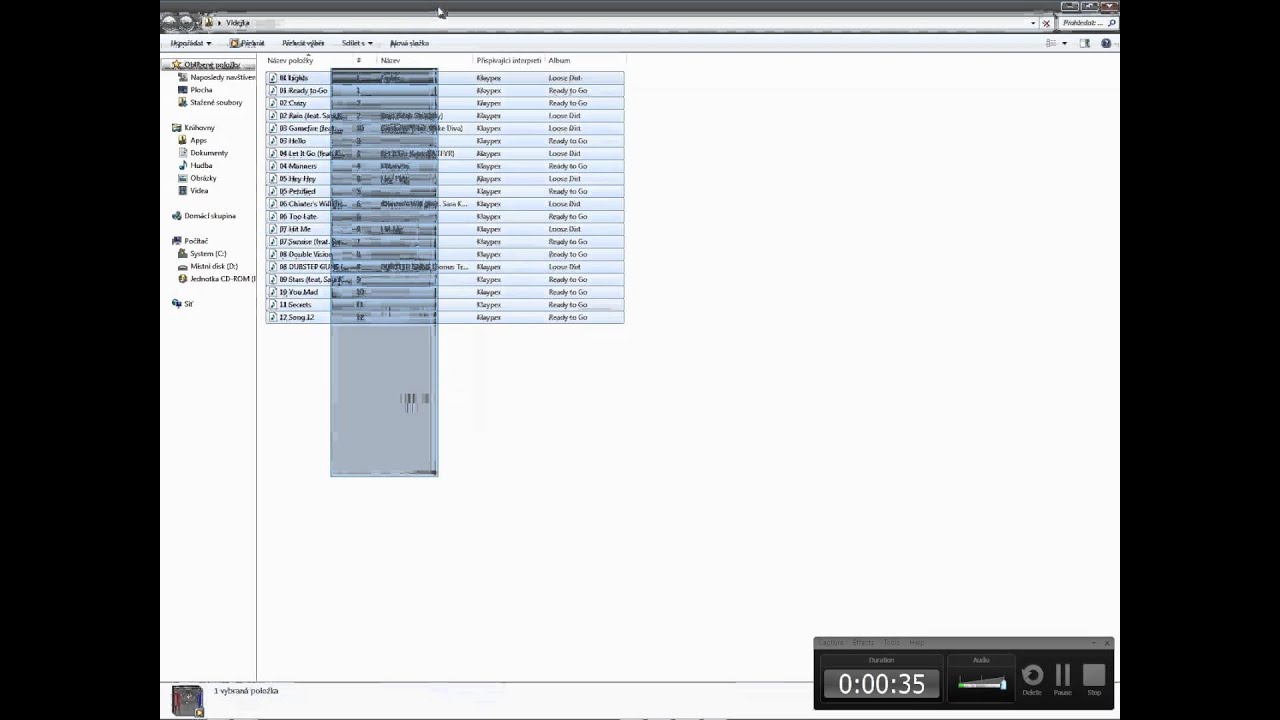Screen dimensions: 1280x720
Task: Open the Hudba library
Action: pos(201,165)
